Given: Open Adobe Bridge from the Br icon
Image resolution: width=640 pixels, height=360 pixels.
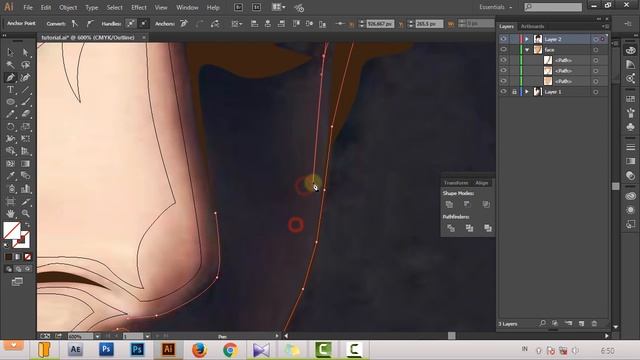Looking at the screenshot, I should pyautogui.click(x=238, y=7).
